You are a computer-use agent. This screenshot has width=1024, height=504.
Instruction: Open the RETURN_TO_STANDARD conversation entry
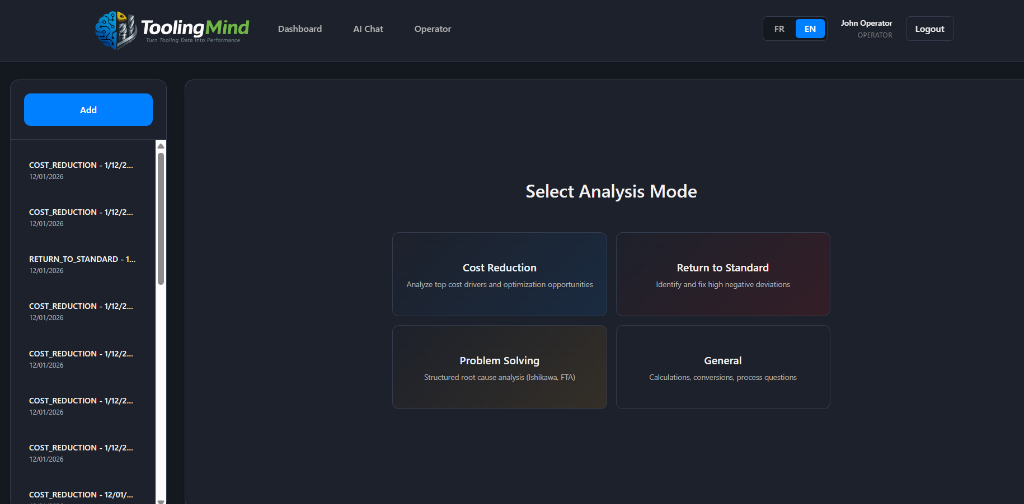[82, 263]
